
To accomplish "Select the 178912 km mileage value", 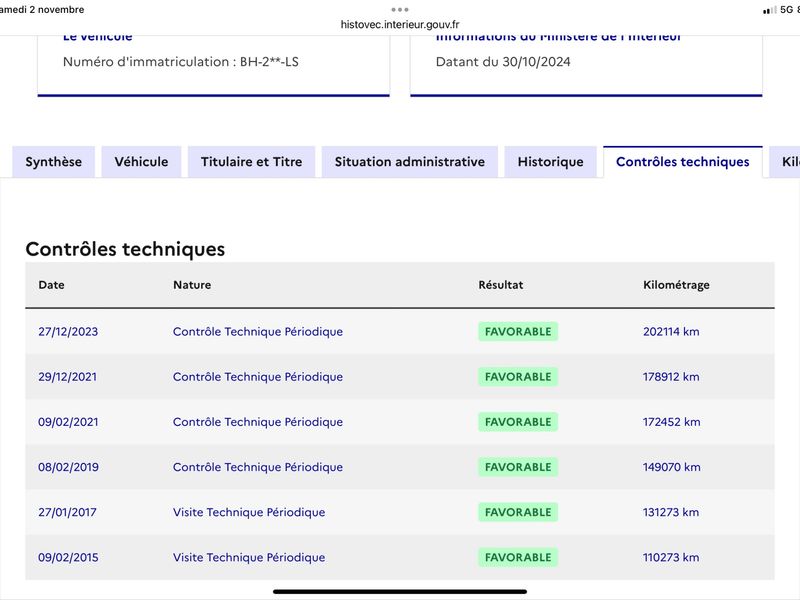I will (x=671, y=377).
